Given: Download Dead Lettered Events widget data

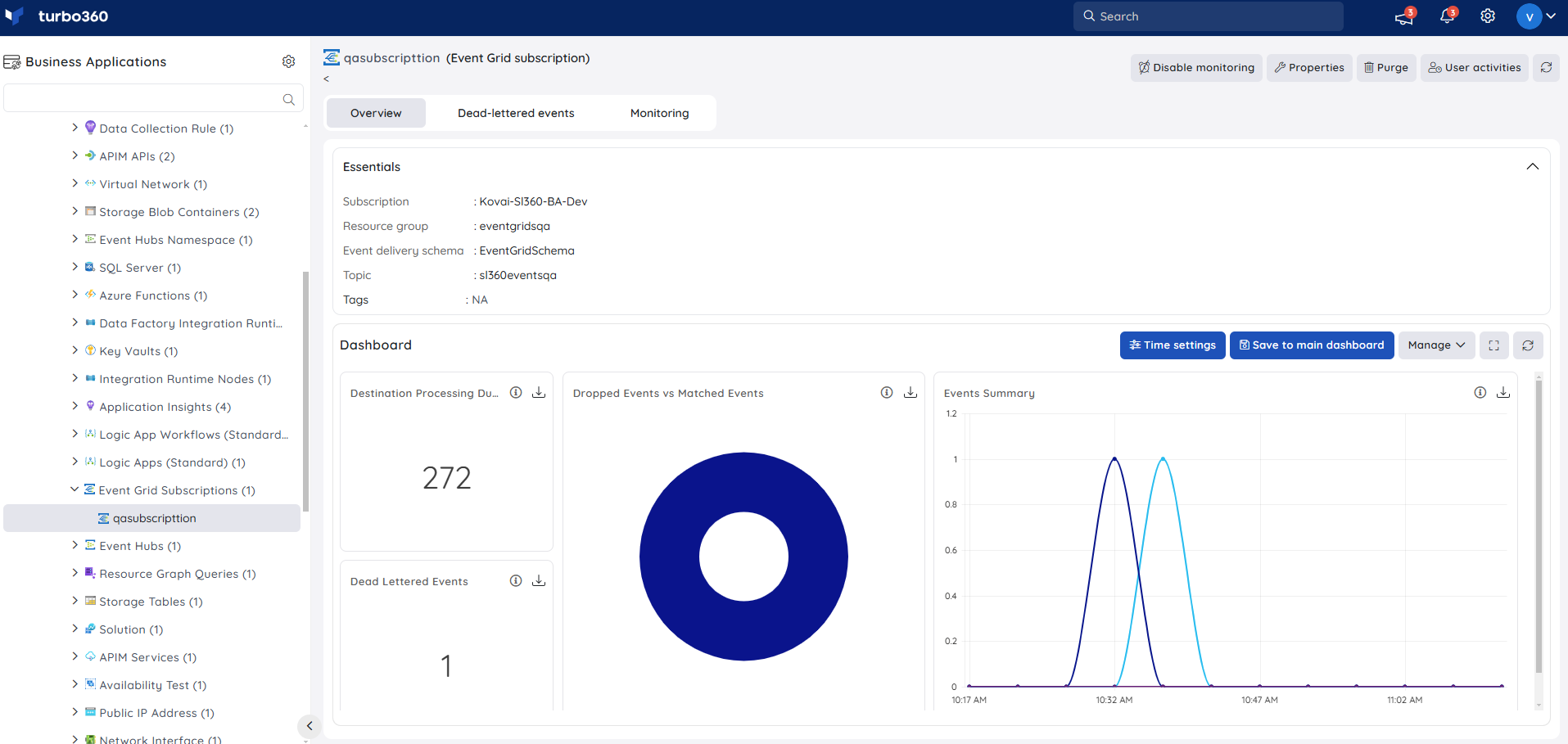Looking at the screenshot, I should point(539,581).
